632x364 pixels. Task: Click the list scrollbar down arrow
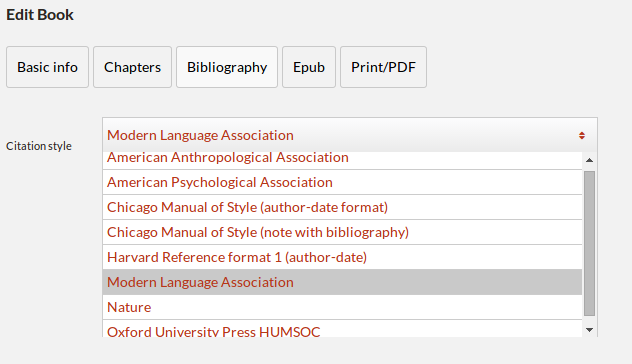pos(589,330)
